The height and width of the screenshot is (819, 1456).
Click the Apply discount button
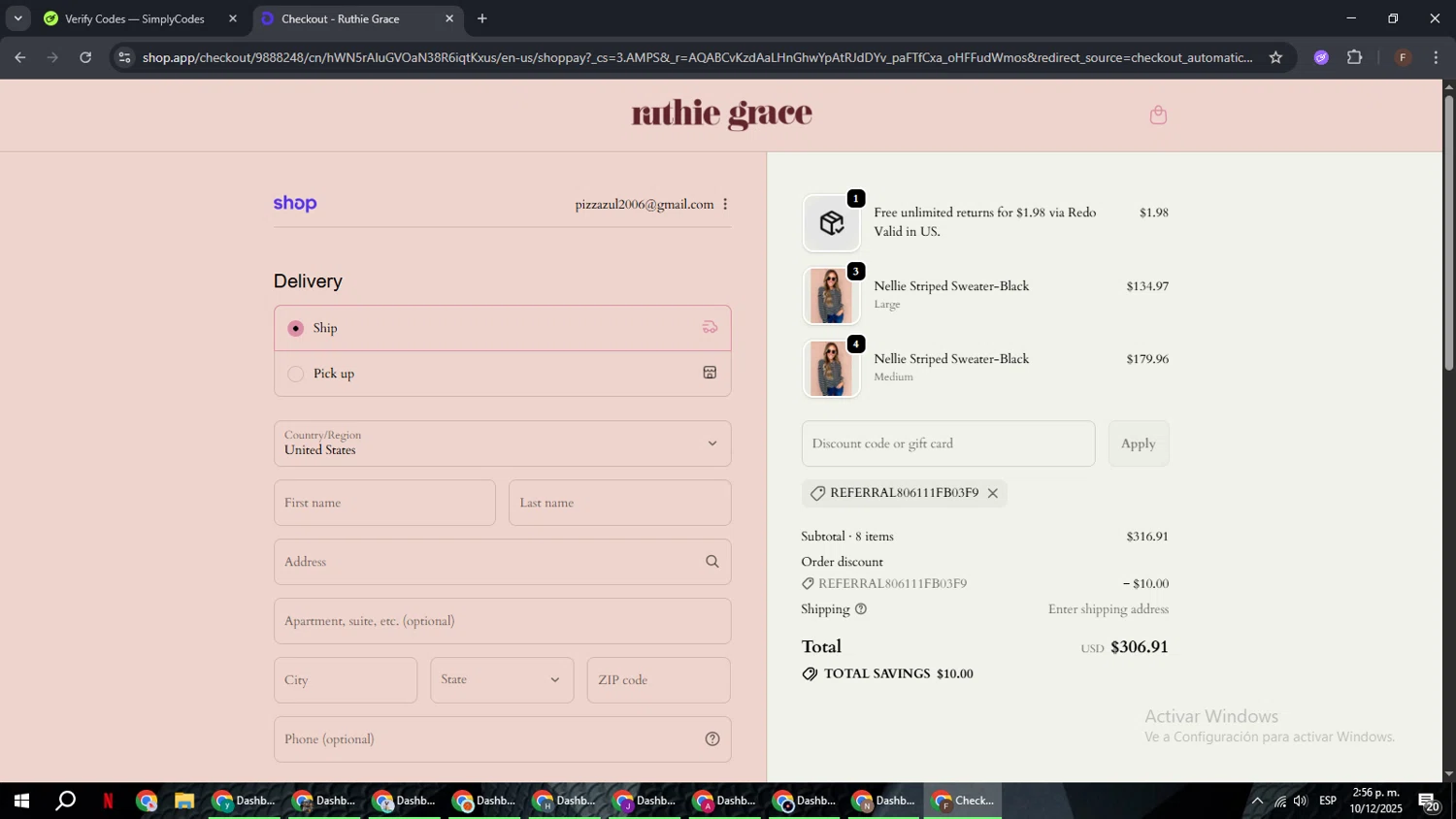coord(1139,443)
